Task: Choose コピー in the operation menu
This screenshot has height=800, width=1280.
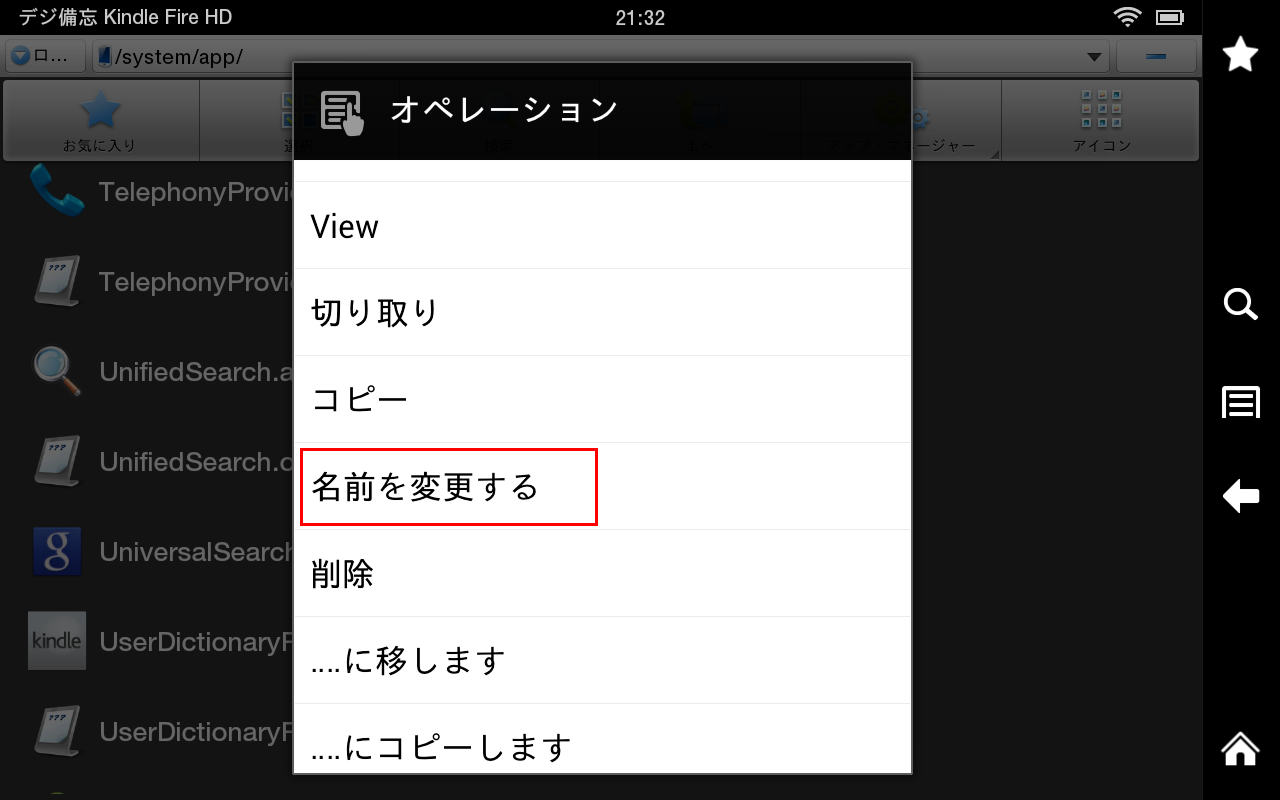Action: pyautogui.click(x=602, y=400)
